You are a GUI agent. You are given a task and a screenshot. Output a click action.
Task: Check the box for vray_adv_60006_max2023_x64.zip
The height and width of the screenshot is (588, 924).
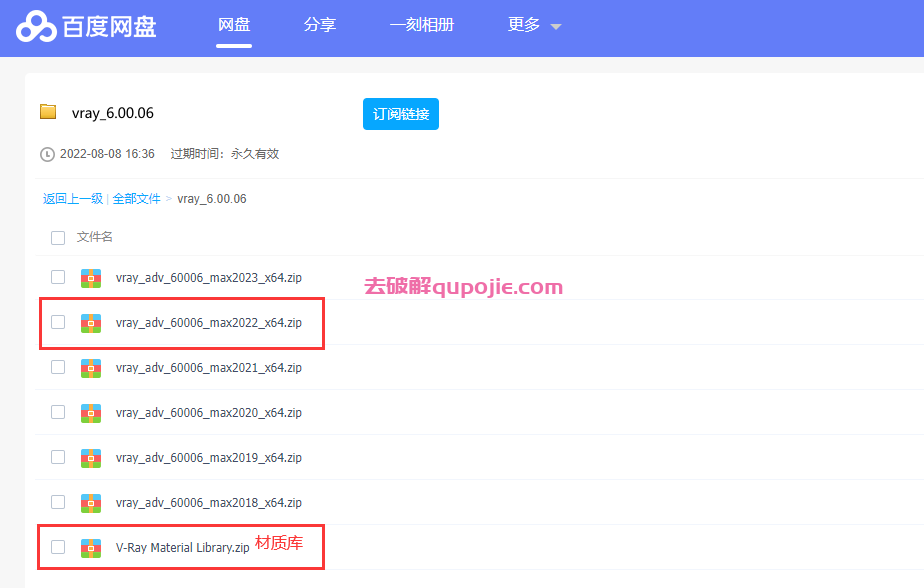point(58,277)
